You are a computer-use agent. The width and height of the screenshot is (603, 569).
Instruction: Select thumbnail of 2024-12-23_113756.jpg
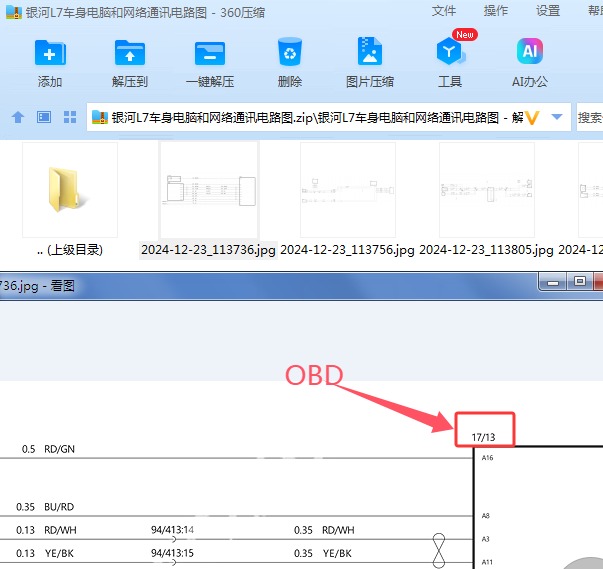pos(348,190)
